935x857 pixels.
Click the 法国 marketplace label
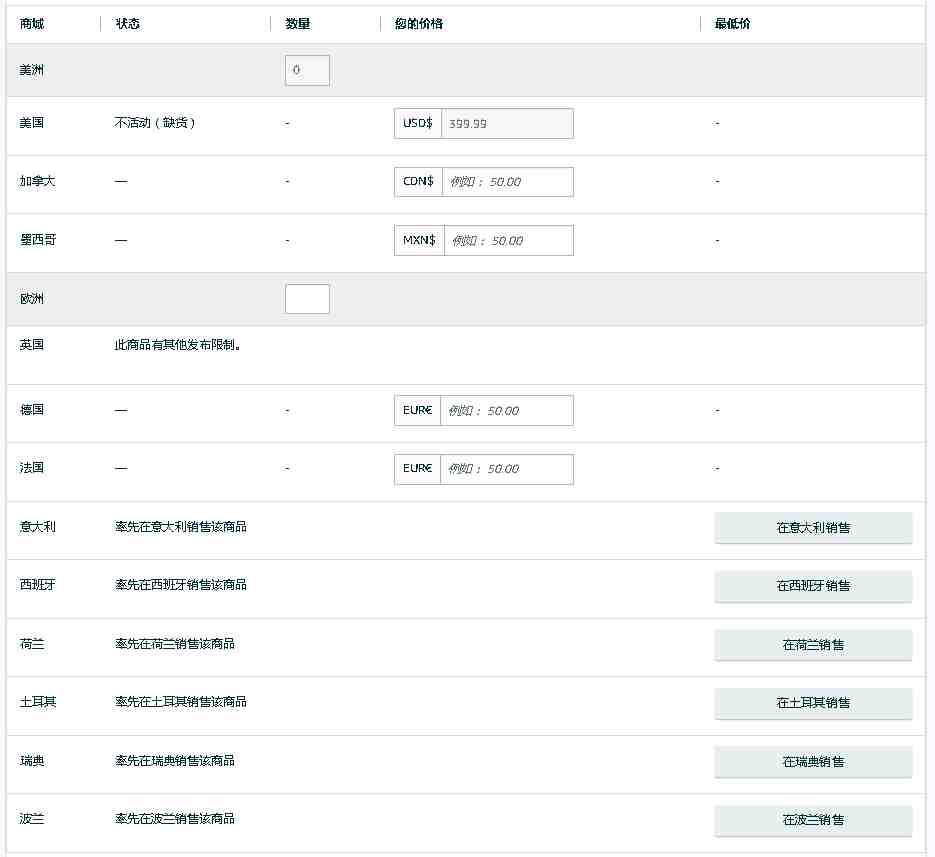coord(32,468)
